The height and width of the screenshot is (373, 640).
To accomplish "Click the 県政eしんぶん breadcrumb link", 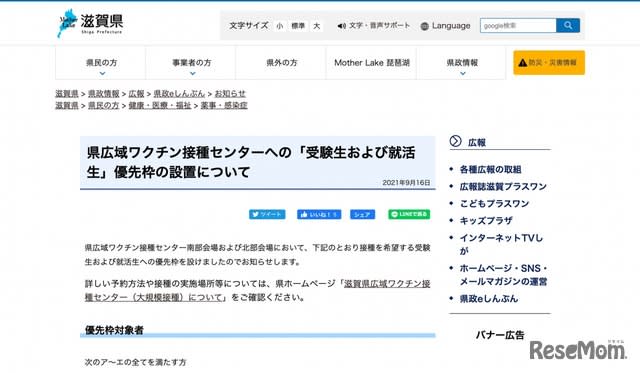I will point(179,93).
